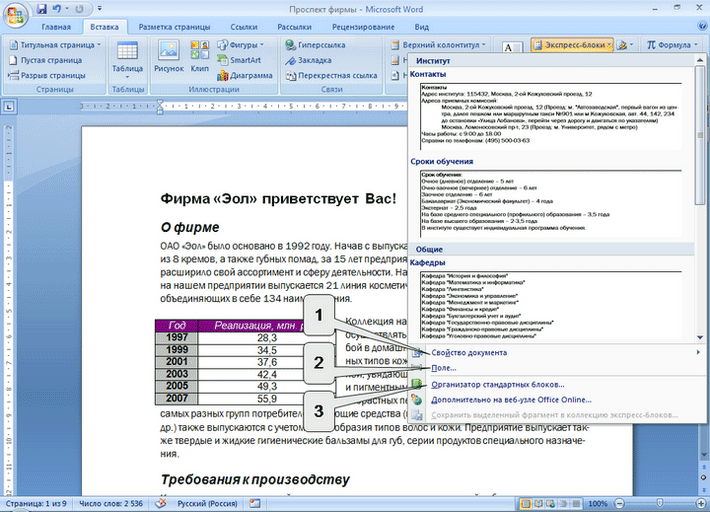Click Число слов: 2 536 word count
The width and height of the screenshot is (710, 512).
(x=111, y=503)
